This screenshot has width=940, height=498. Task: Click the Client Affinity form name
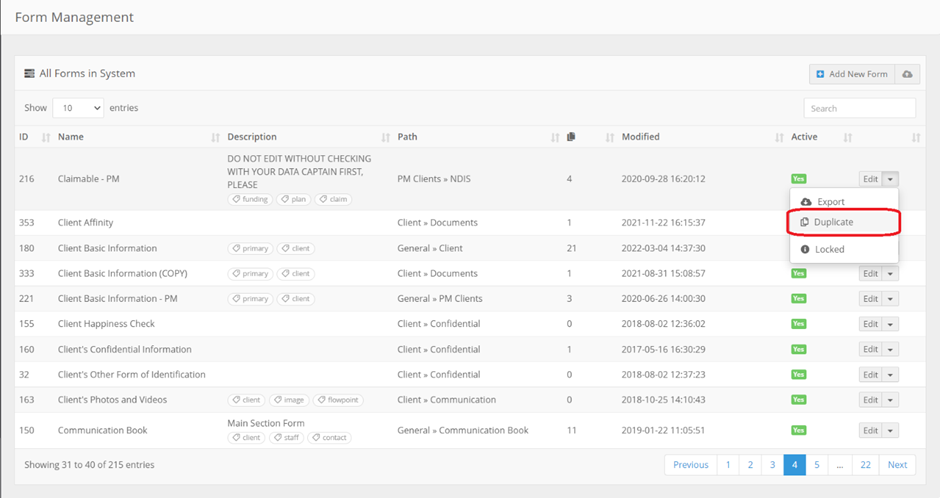[86, 222]
